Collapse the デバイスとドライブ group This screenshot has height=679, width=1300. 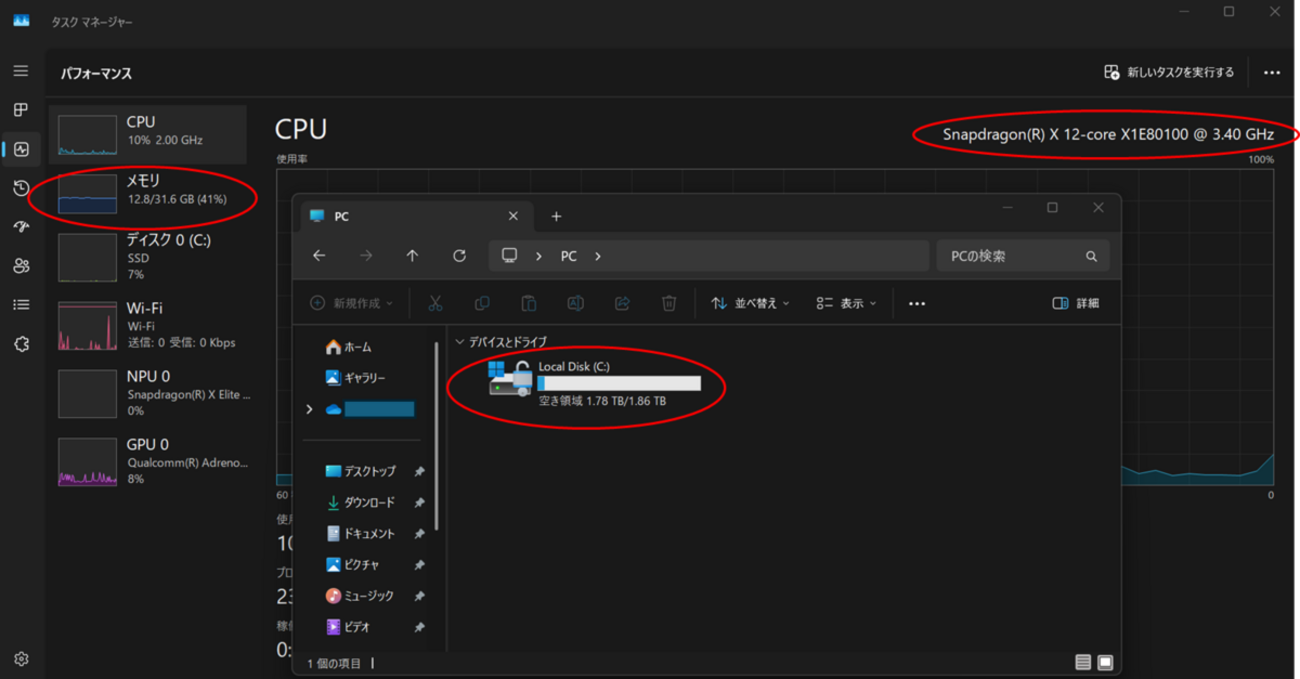[x=460, y=342]
